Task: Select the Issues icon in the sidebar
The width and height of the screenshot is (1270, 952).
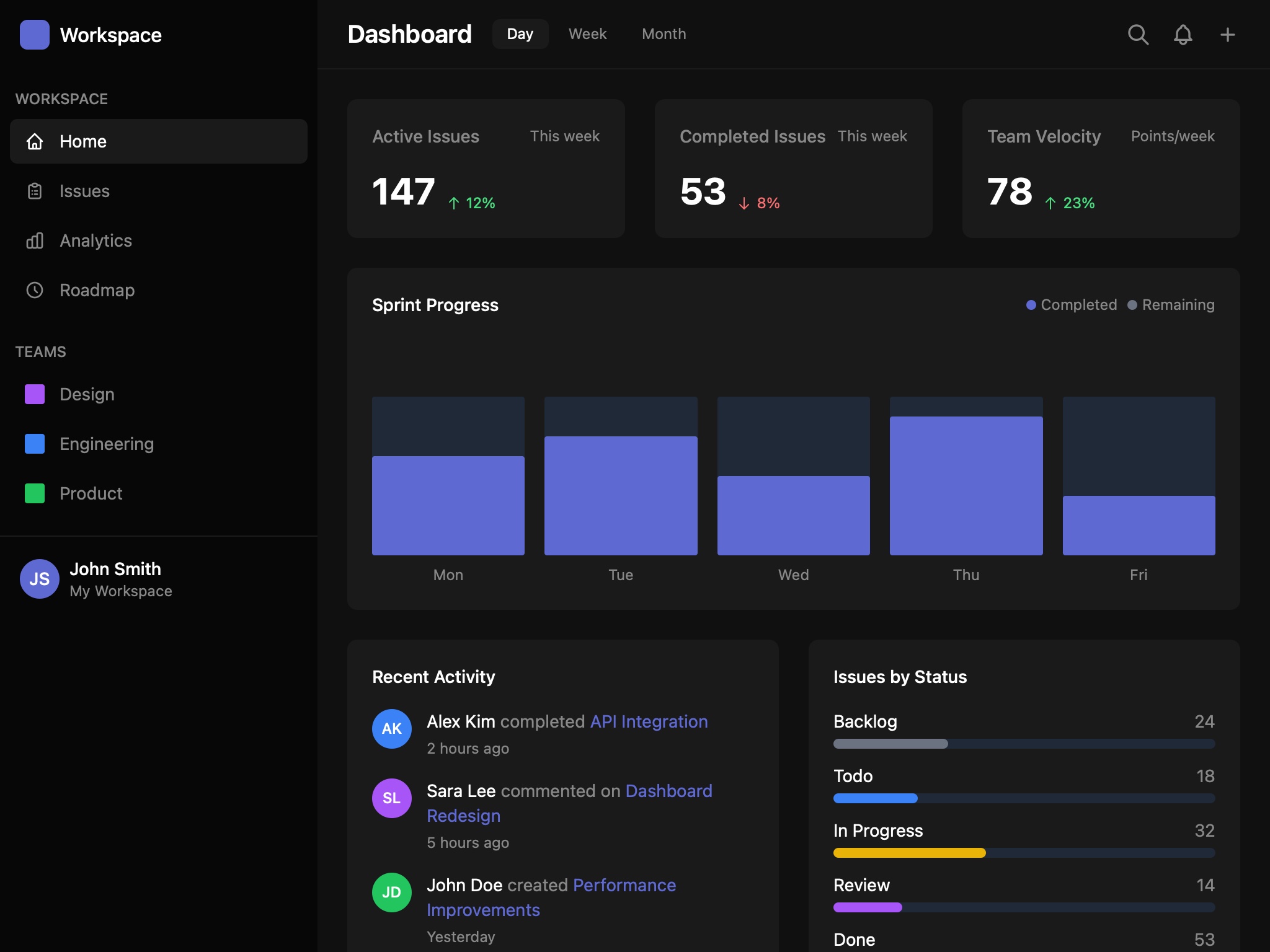Action: [35, 191]
